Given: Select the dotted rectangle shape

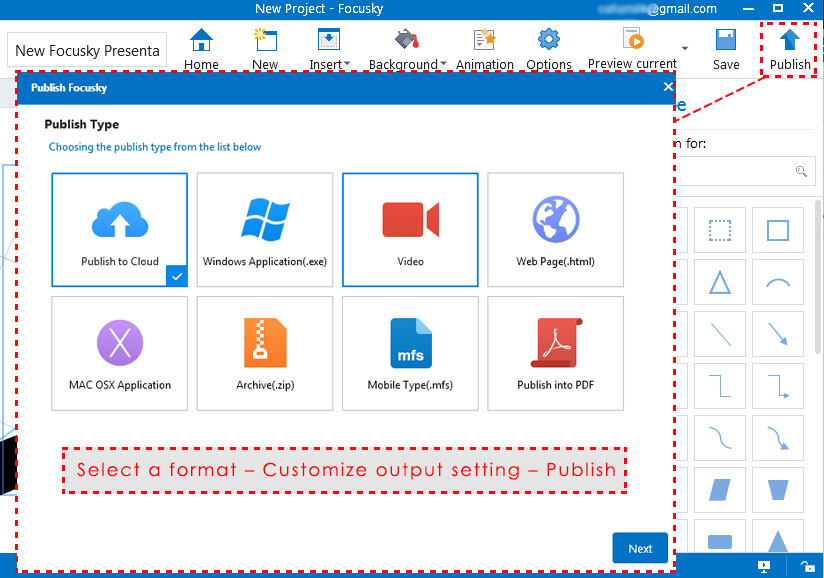Looking at the screenshot, I should (720, 230).
